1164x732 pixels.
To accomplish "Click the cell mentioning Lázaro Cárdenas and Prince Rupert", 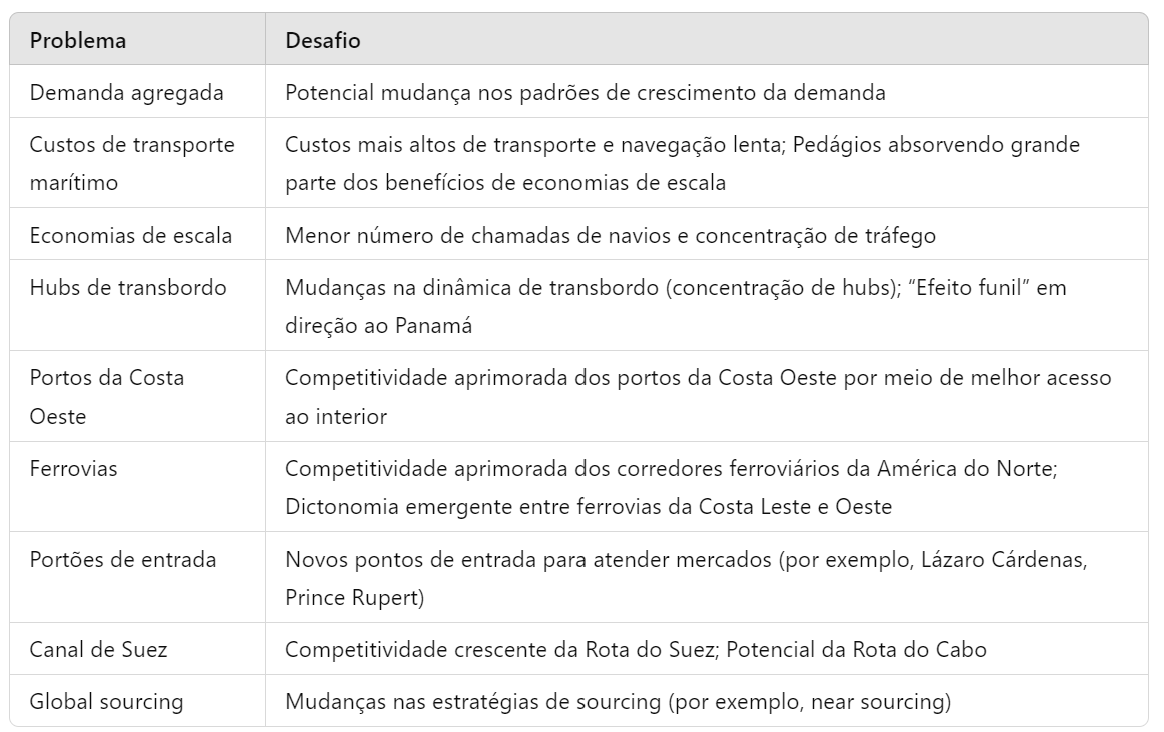I will coord(686,578).
